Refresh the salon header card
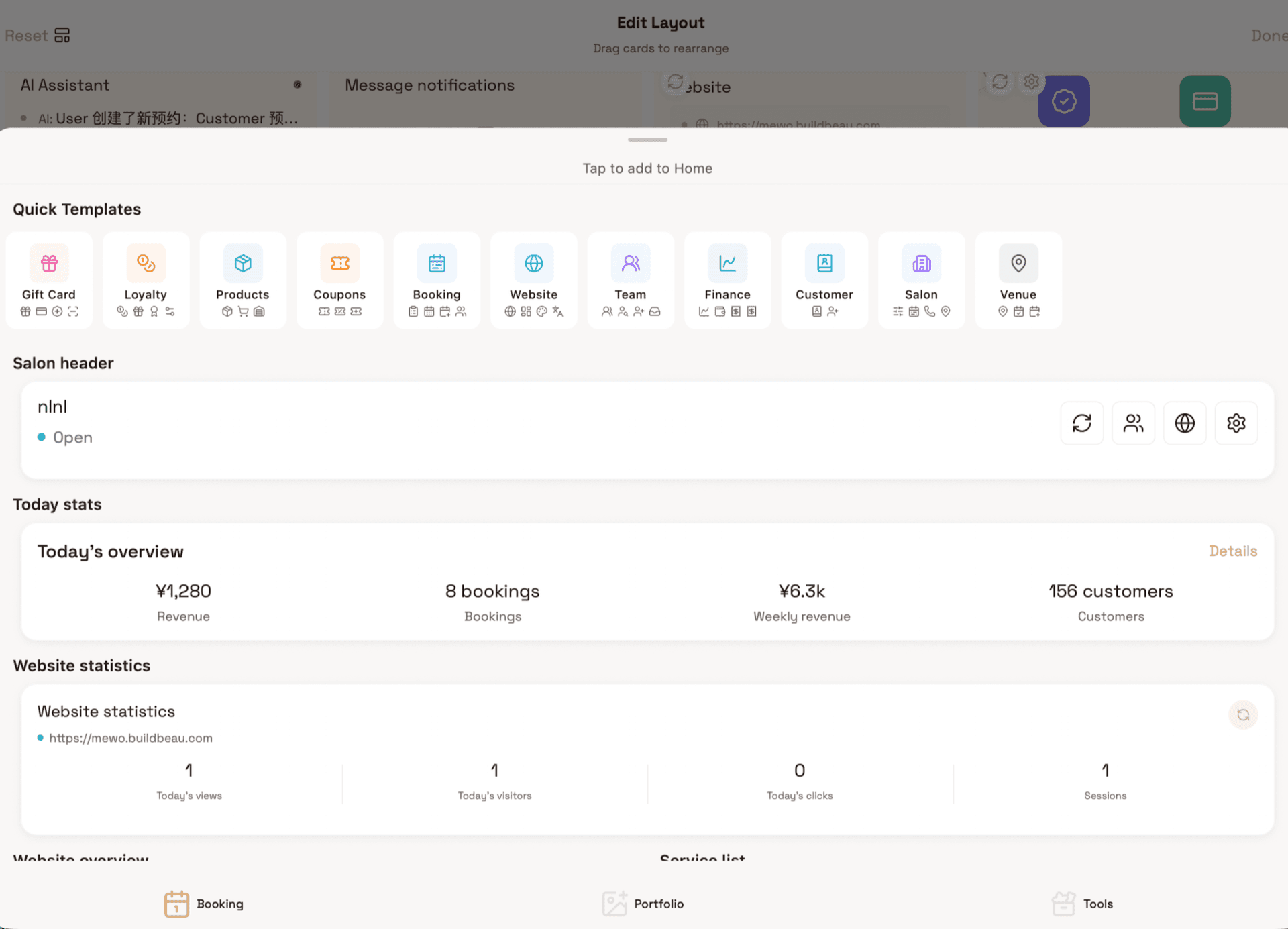This screenshot has width=1288, height=929. [x=1081, y=423]
